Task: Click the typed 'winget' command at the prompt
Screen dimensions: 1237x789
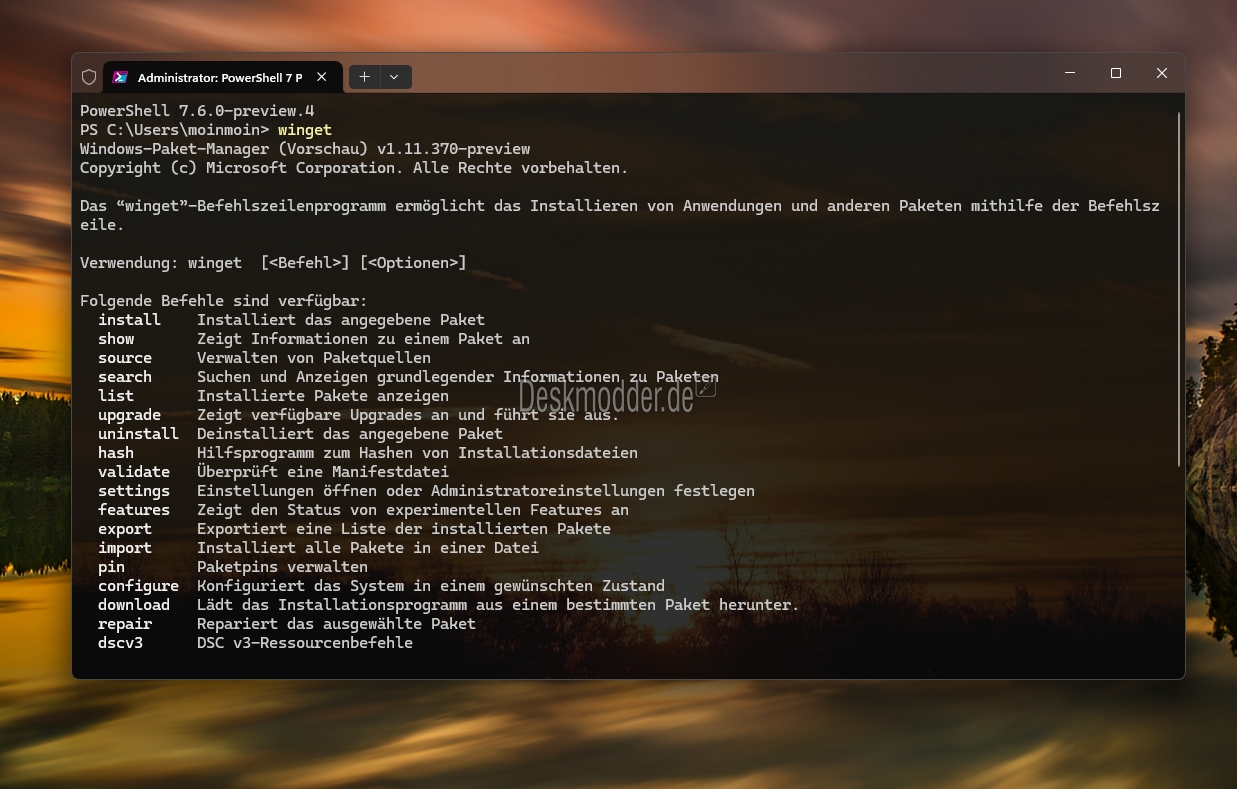Action: (305, 130)
